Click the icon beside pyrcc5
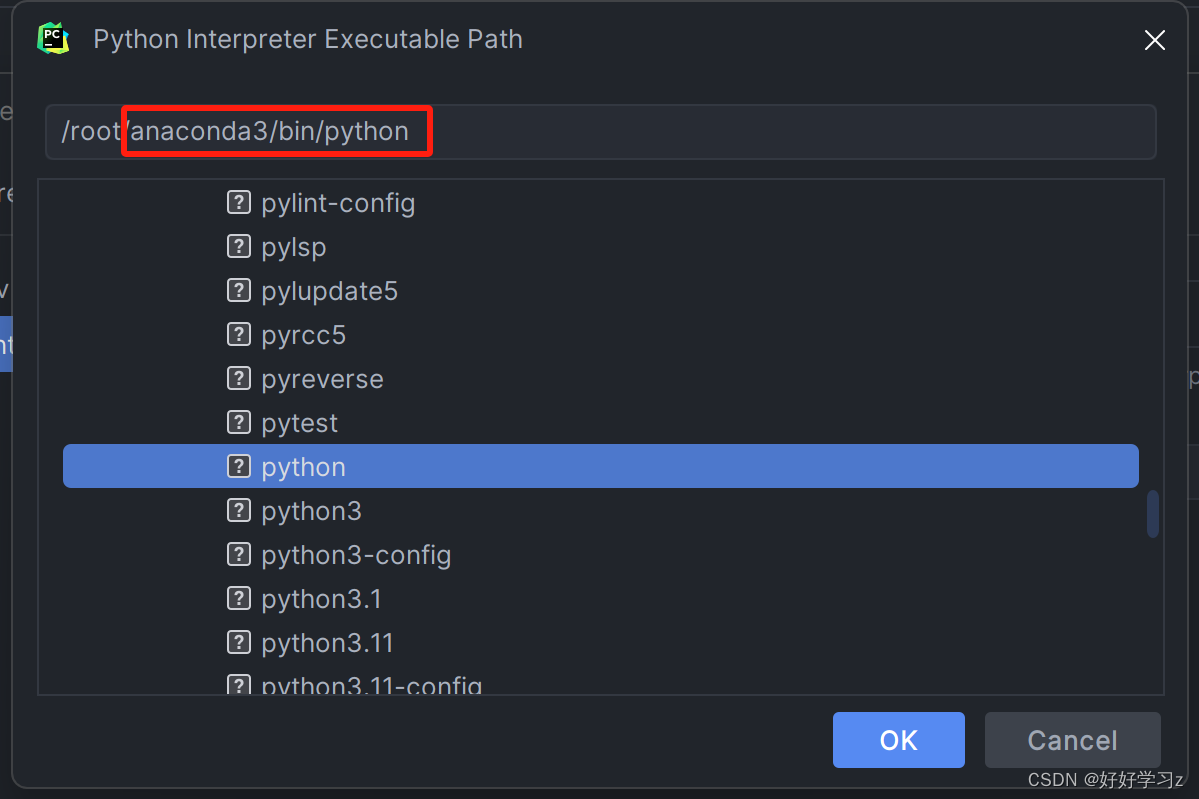The height and width of the screenshot is (799, 1199). coord(239,334)
